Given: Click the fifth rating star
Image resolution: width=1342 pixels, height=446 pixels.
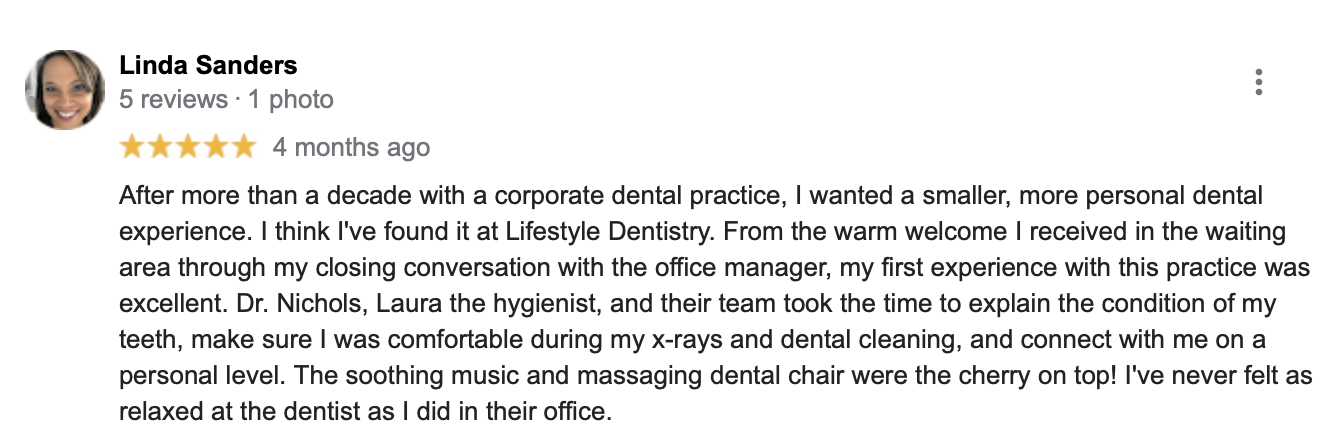Looking at the screenshot, I should 244,148.
